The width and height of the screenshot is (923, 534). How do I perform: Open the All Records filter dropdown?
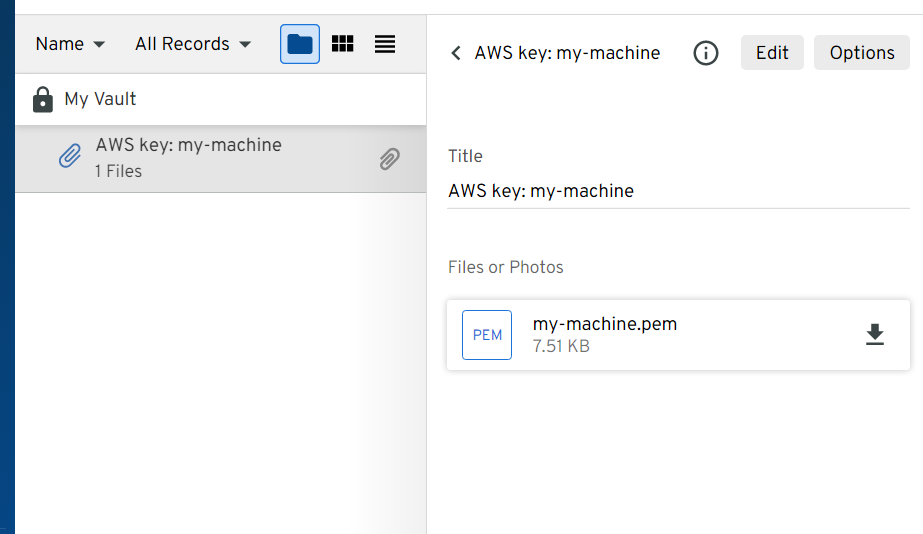(x=193, y=44)
